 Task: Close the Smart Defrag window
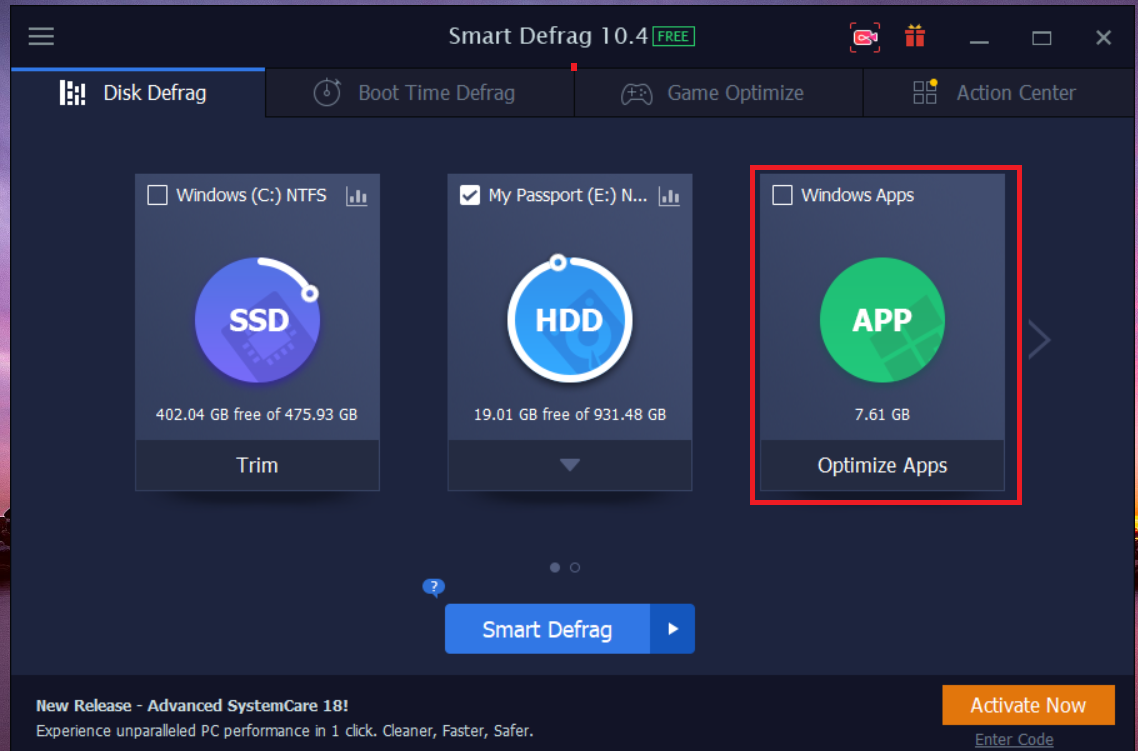1103,38
